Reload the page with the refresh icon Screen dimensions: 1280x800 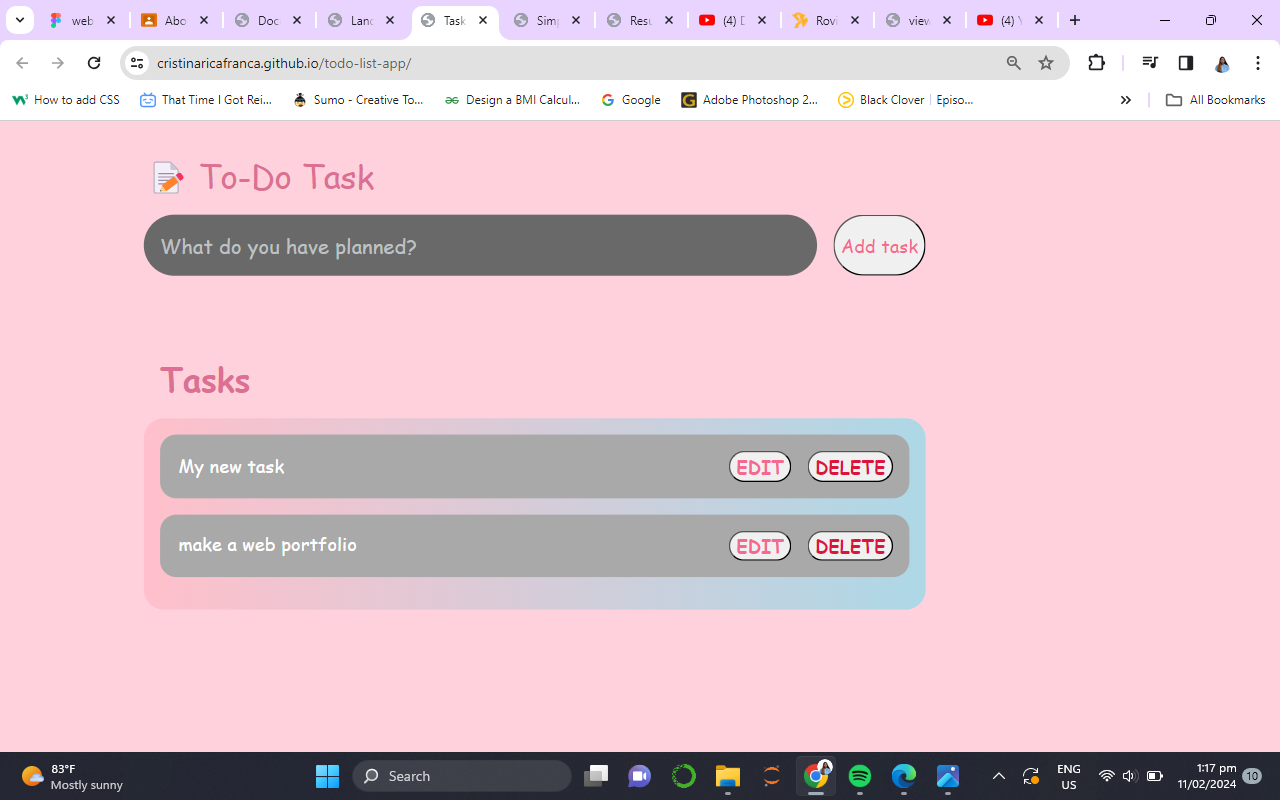(94, 63)
